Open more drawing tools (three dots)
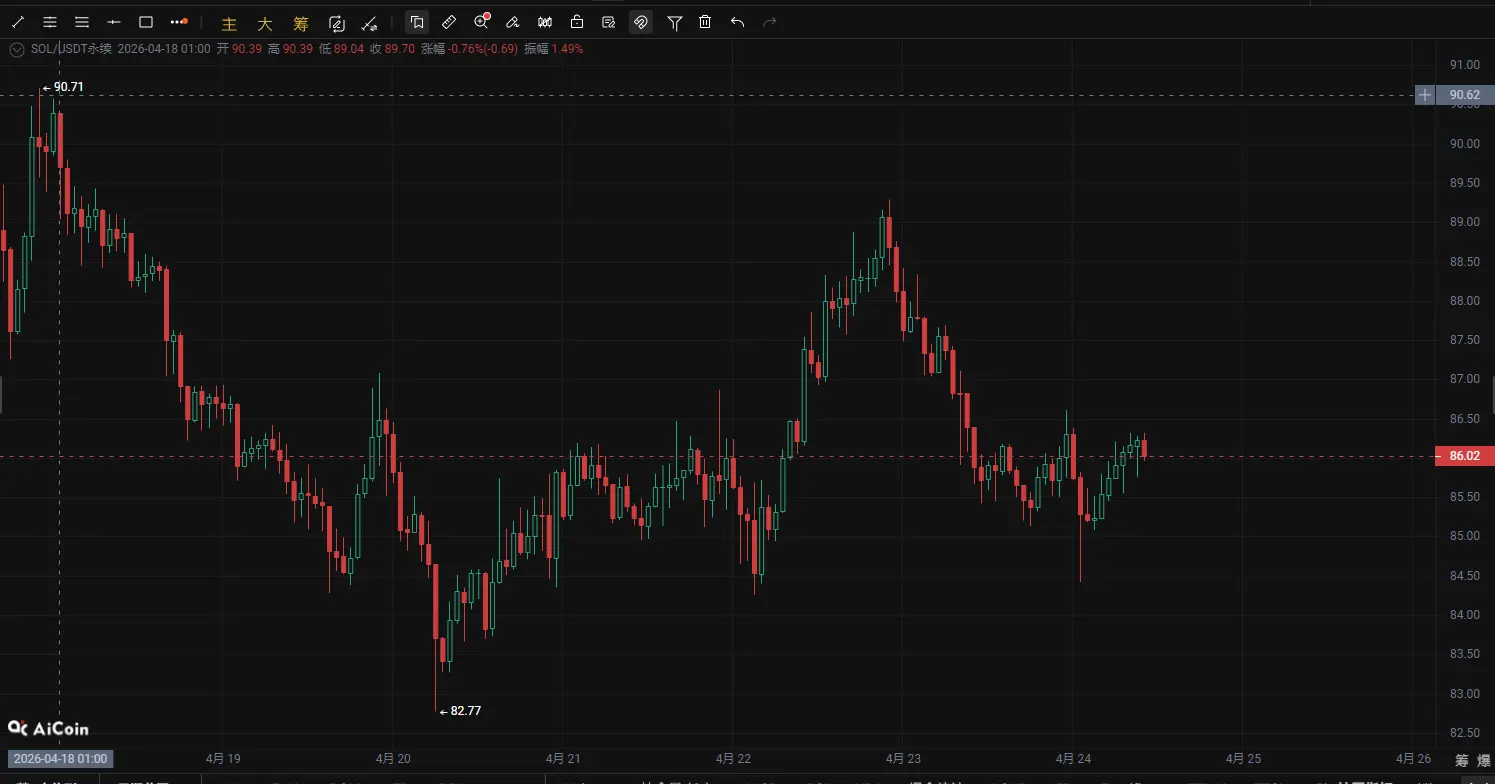 point(179,22)
